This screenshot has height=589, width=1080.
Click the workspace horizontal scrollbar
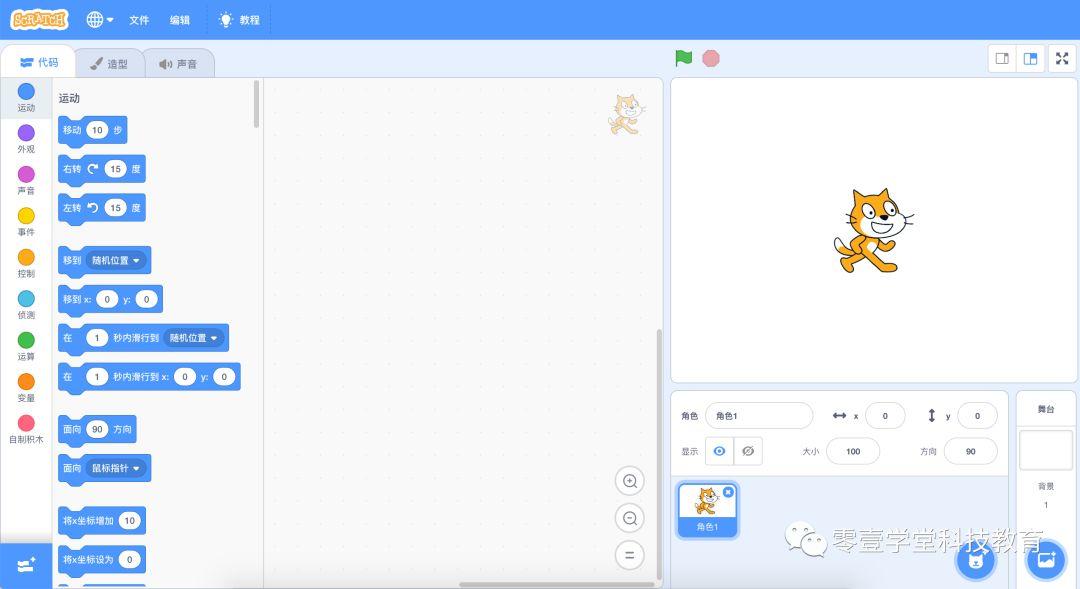pyautogui.click(x=557, y=585)
